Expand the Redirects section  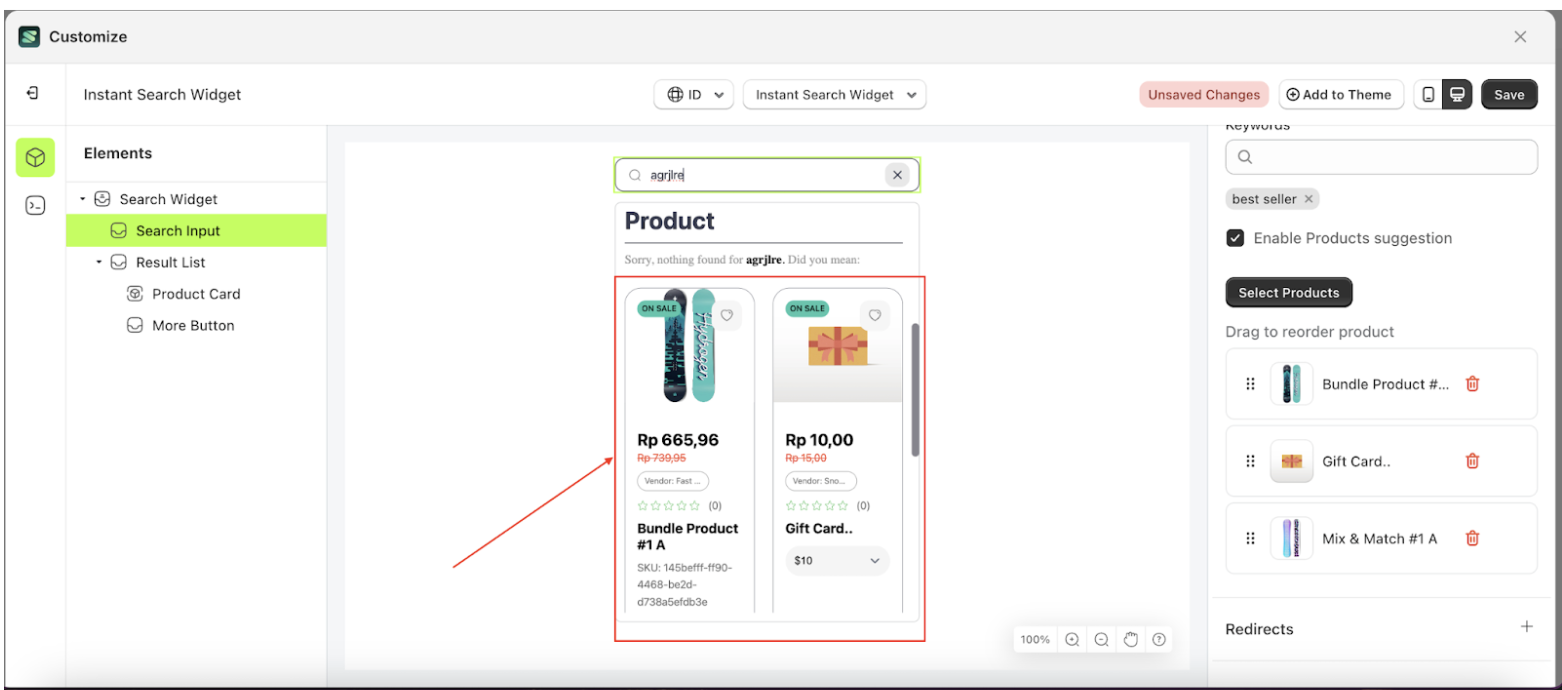pyautogui.click(x=1526, y=627)
